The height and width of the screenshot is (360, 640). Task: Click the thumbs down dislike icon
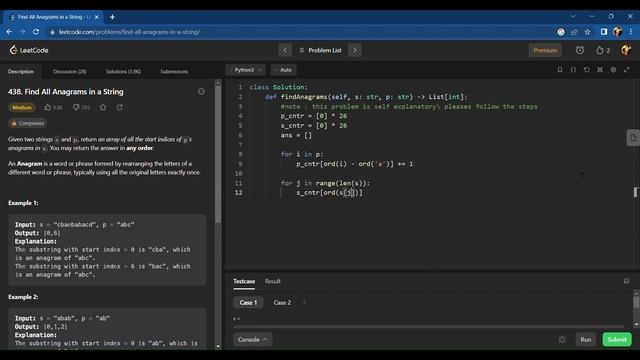pyautogui.click(x=76, y=107)
